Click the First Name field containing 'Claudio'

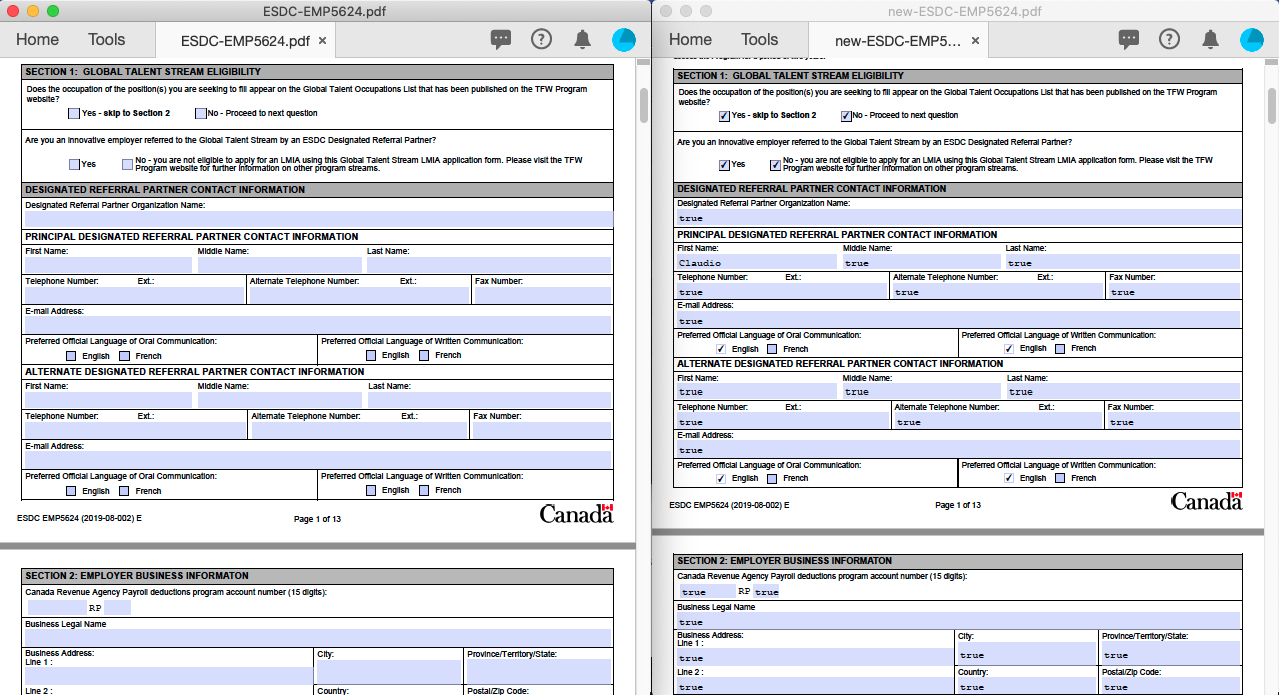[756, 262]
